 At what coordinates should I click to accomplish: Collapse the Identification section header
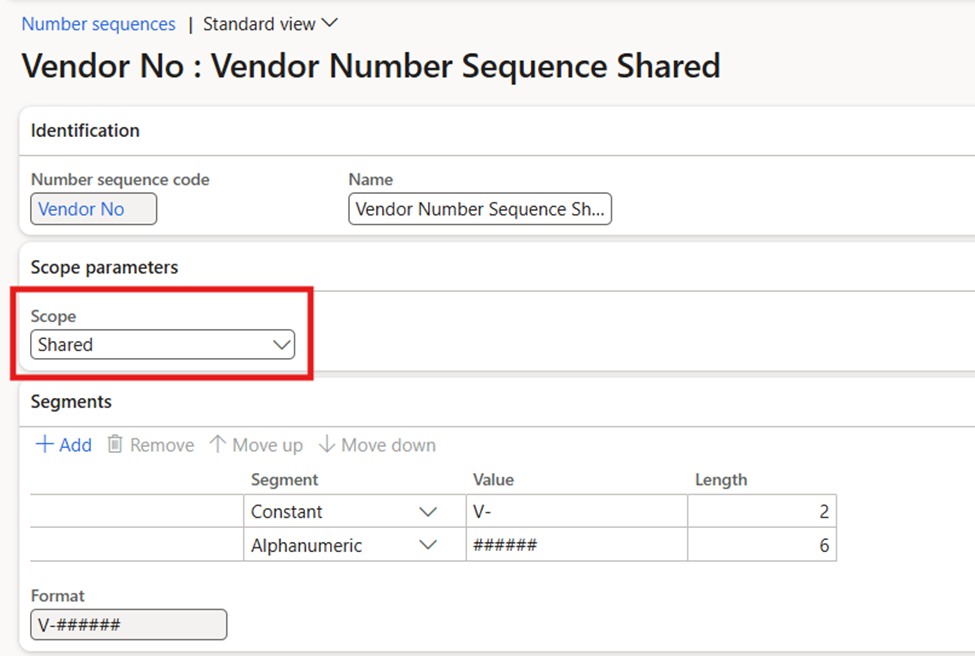coord(85,131)
